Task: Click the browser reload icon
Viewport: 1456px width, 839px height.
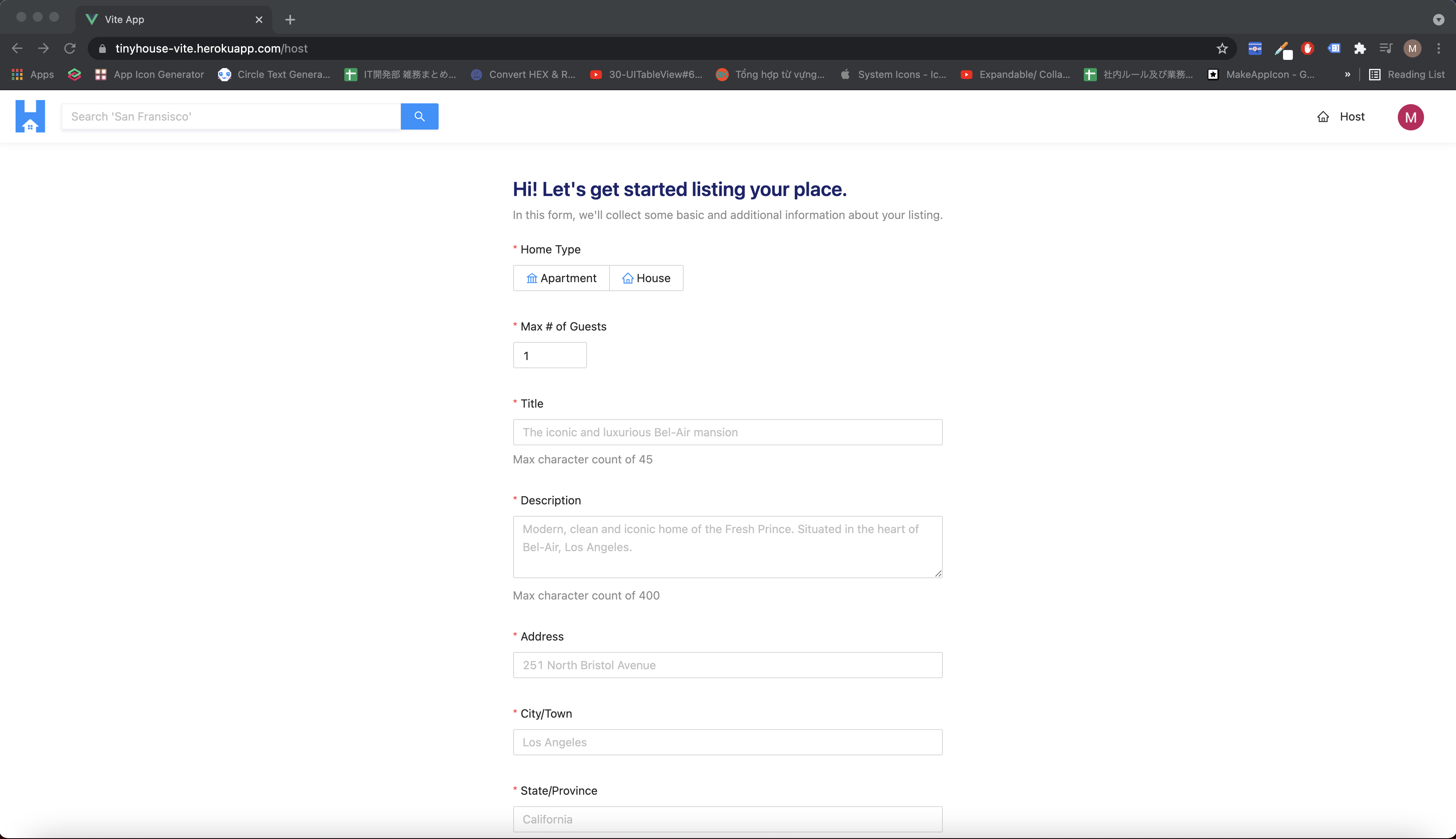Action: point(70,48)
